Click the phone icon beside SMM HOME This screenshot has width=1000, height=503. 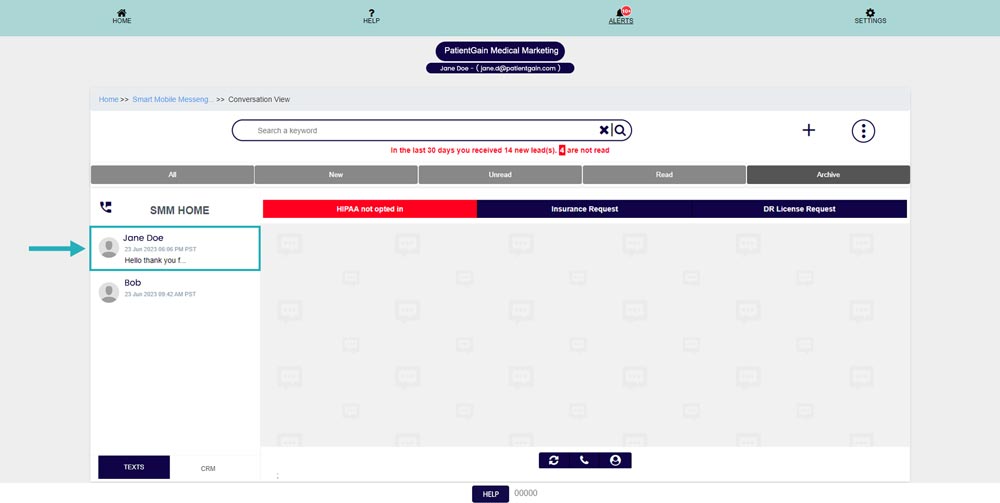tap(106, 208)
